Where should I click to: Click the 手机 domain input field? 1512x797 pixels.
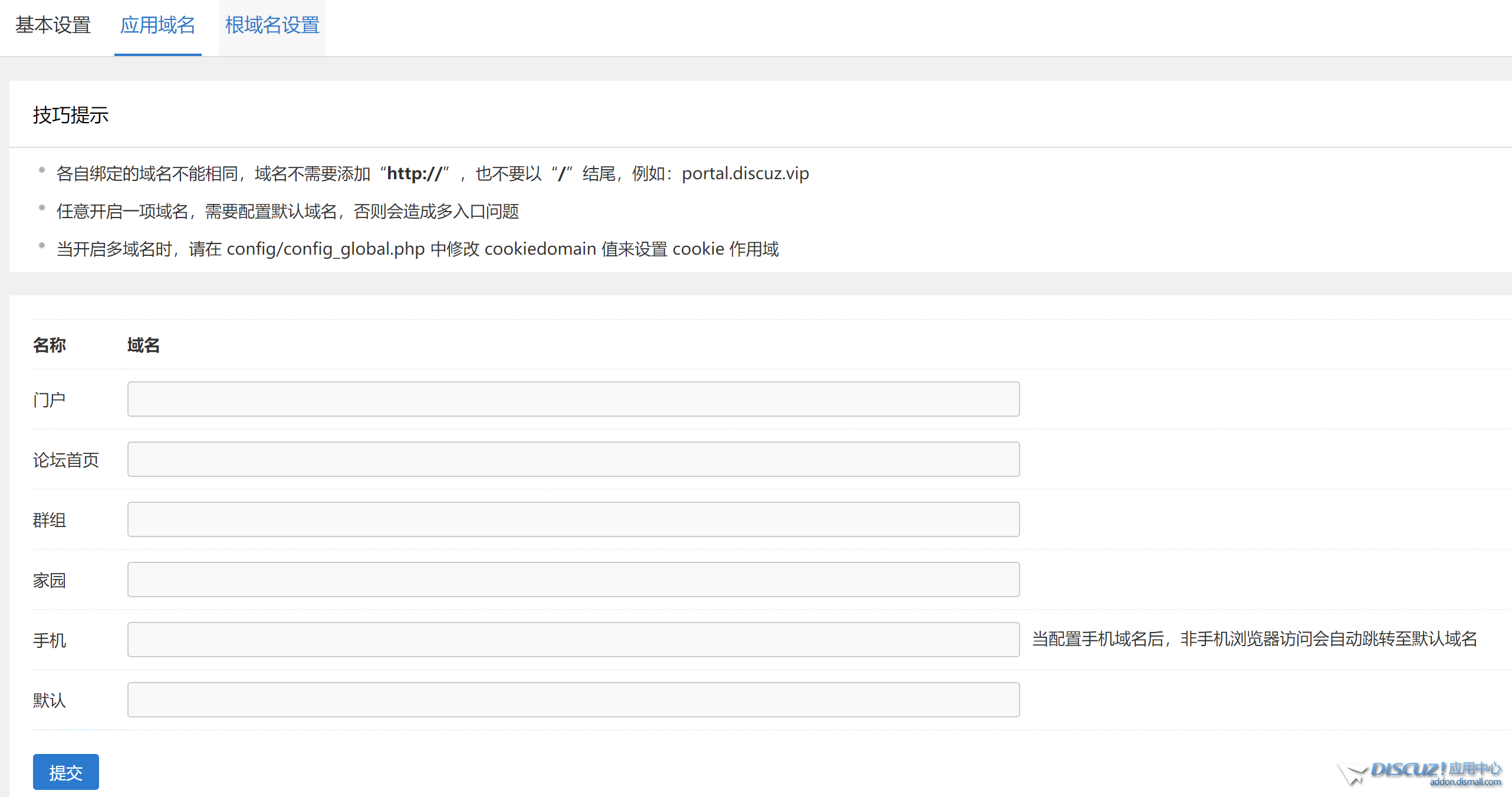[x=573, y=640]
